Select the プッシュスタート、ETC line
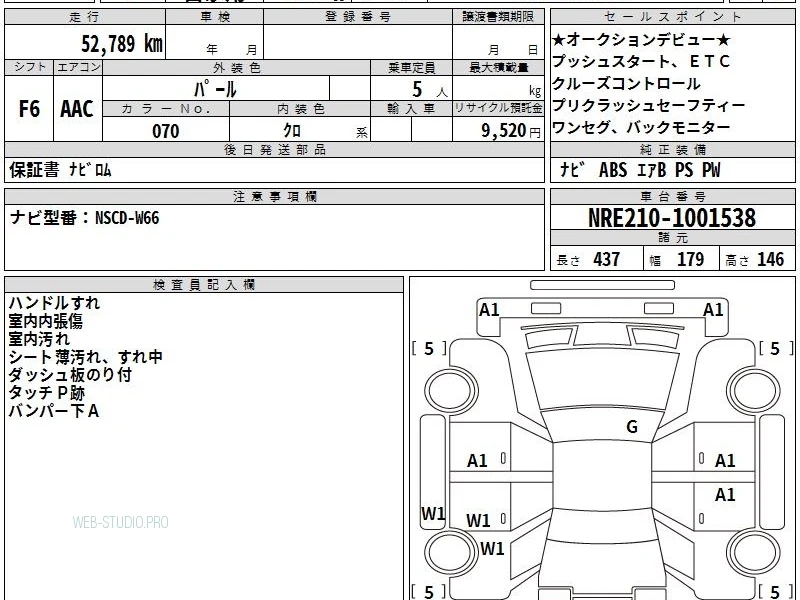This screenshot has width=800, height=600. (x=641, y=62)
